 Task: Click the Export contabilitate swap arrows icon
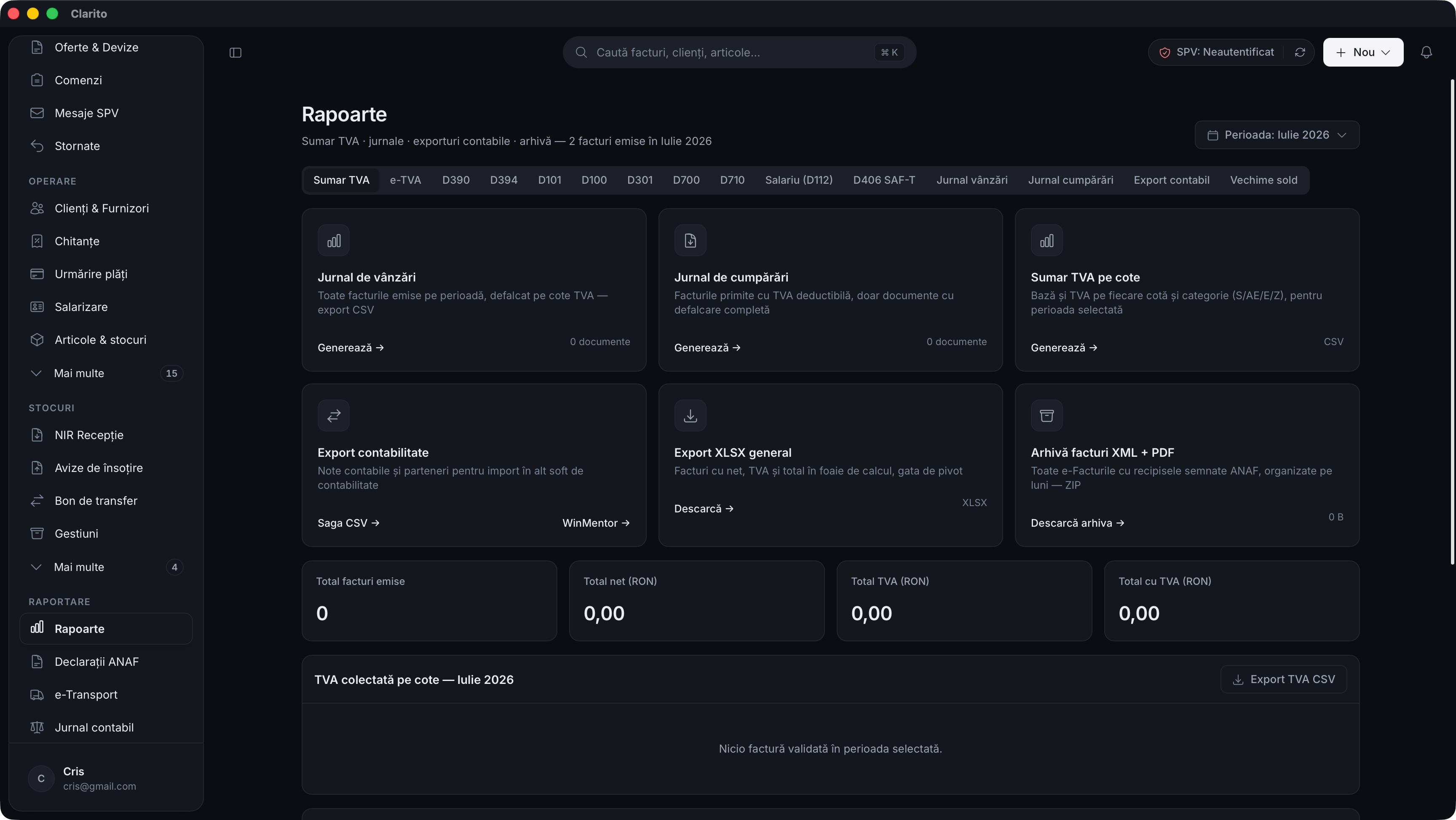(334, 416)
